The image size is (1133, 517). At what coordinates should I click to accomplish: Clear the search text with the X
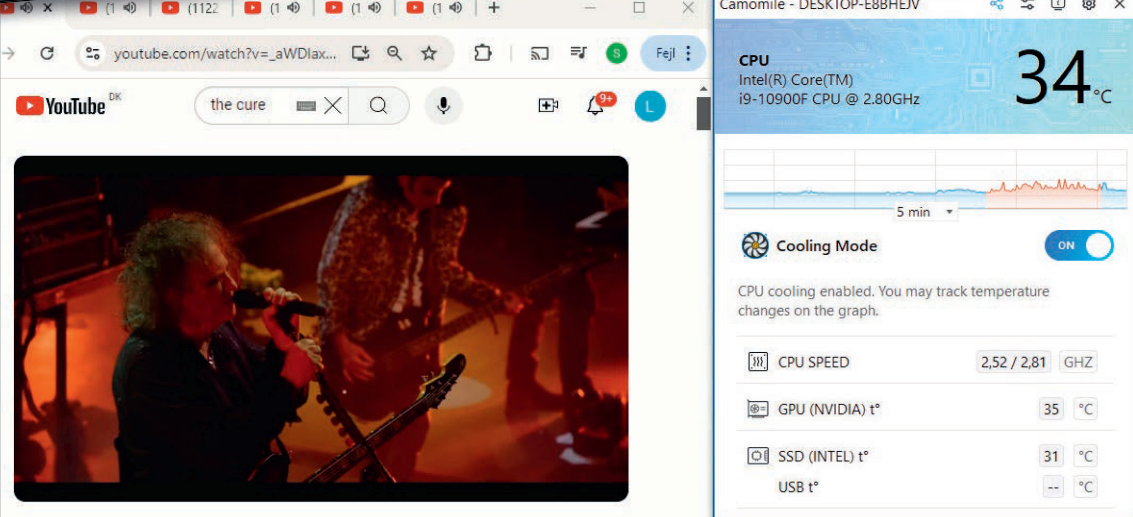tap(333, 105)
